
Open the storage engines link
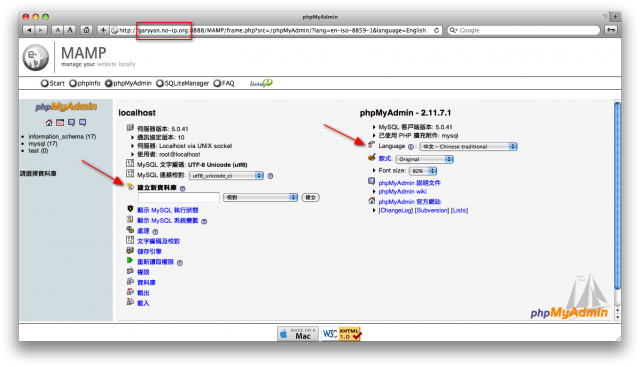pyautogui.click(x=149, y=251)
